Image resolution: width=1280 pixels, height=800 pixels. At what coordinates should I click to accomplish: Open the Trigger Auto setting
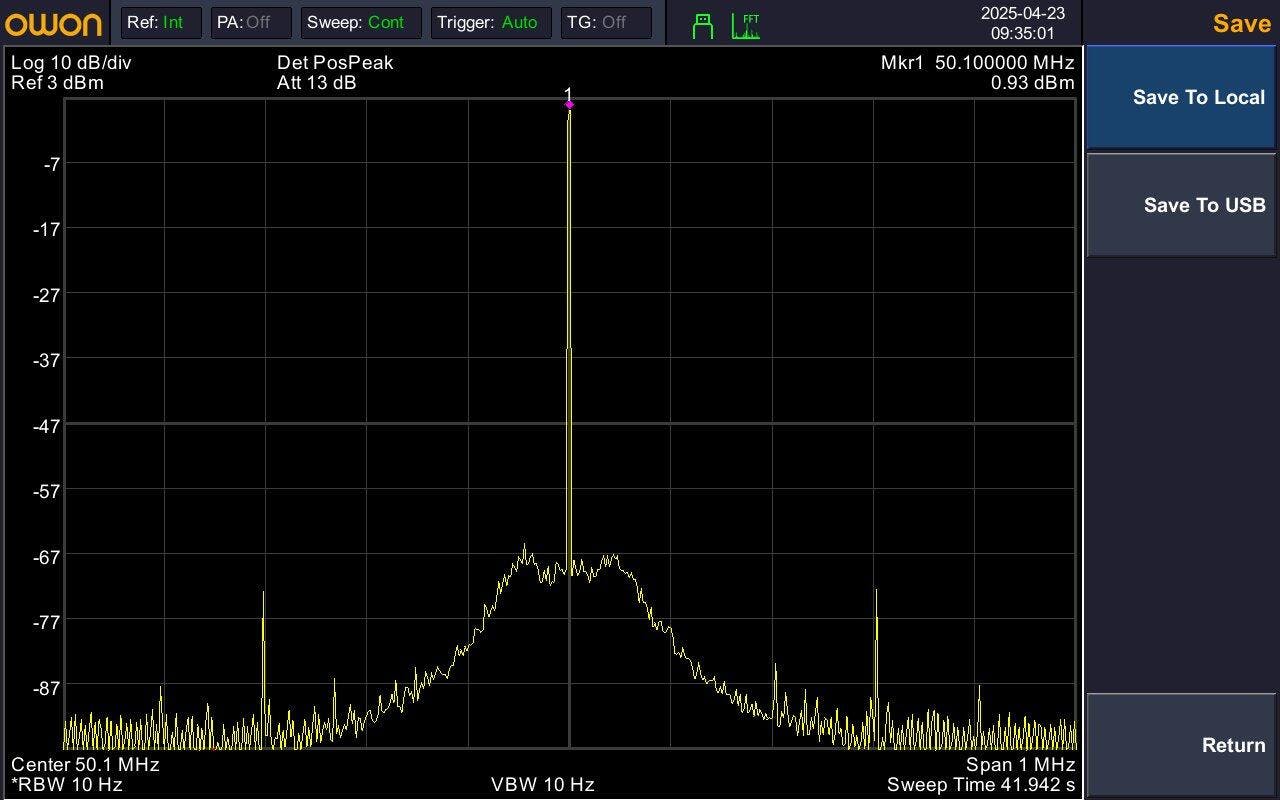(x=490, y=22)
